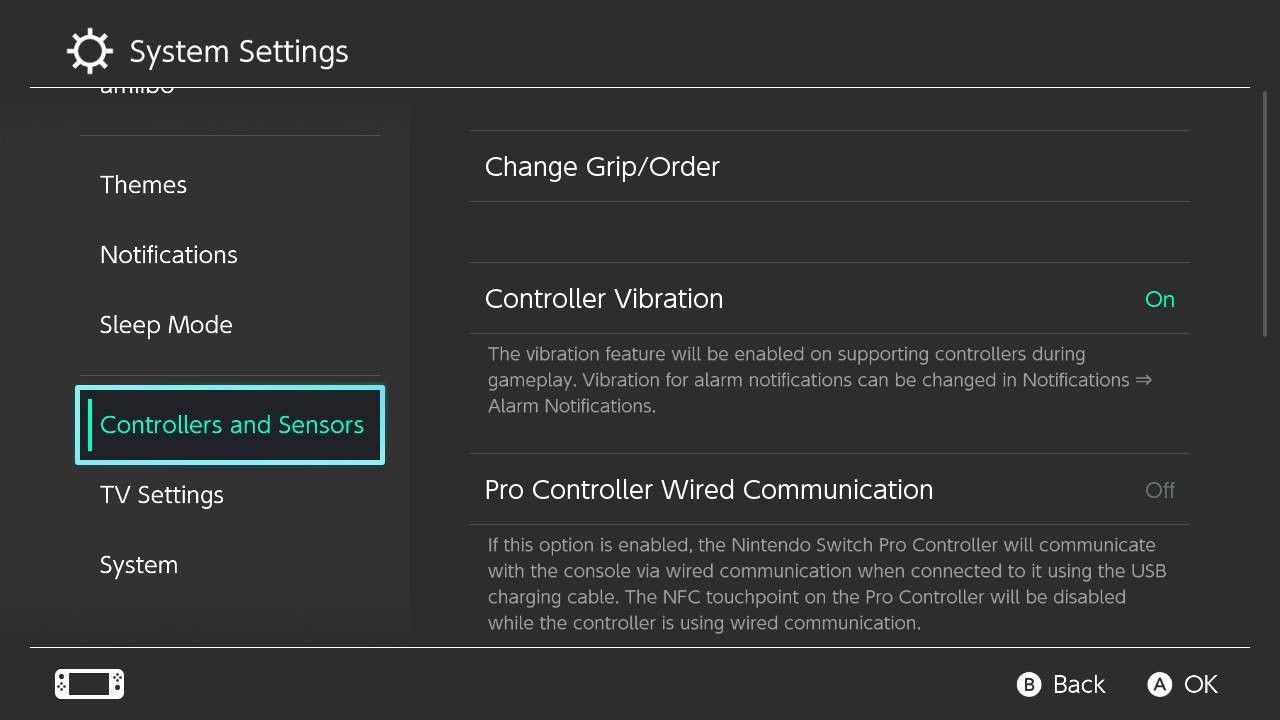Switch Controller Vibration setting
This screenshot has height=720, width=1280.
click(828, 298)
